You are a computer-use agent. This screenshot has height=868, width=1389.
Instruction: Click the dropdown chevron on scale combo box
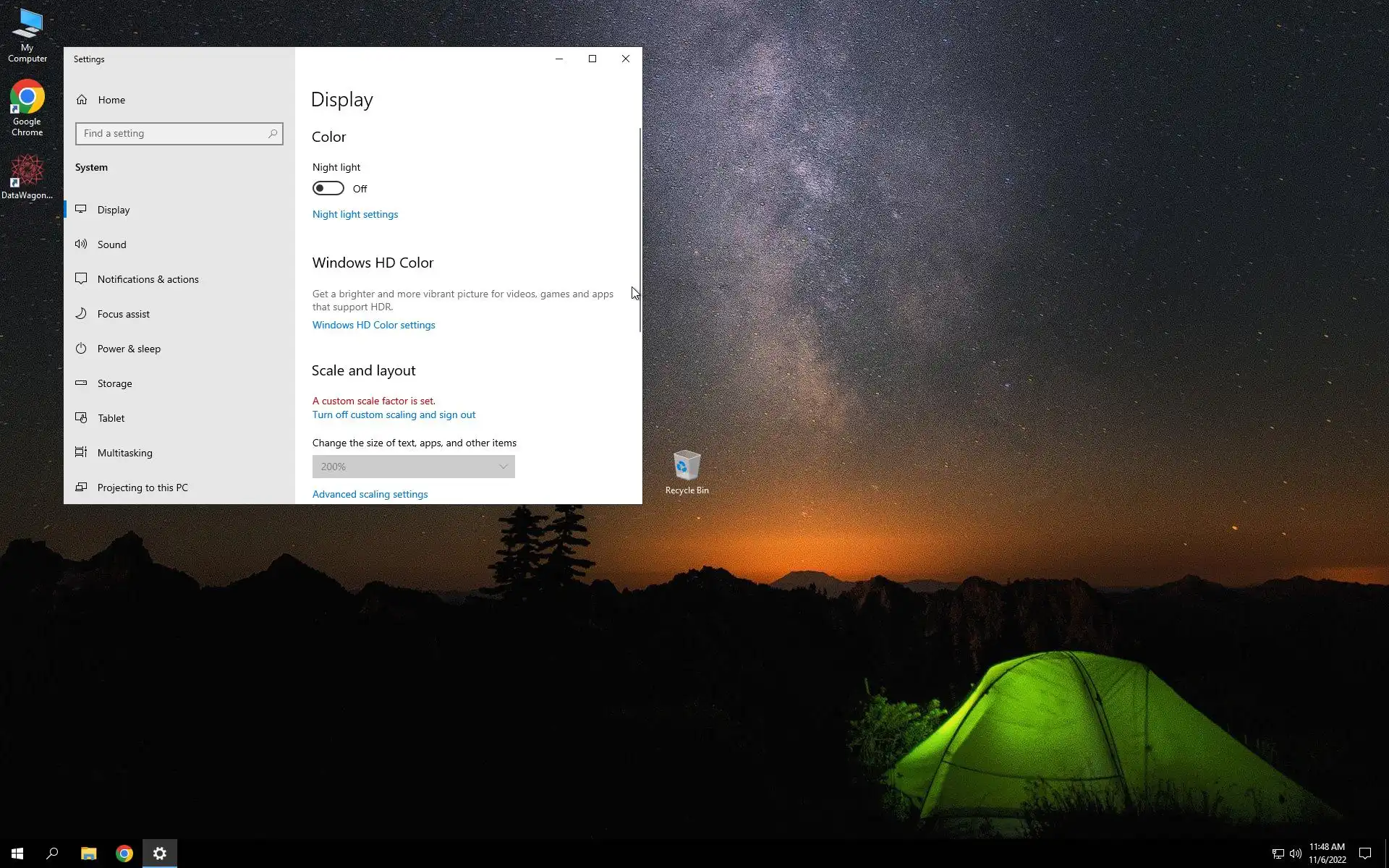(x=504, y=467)
